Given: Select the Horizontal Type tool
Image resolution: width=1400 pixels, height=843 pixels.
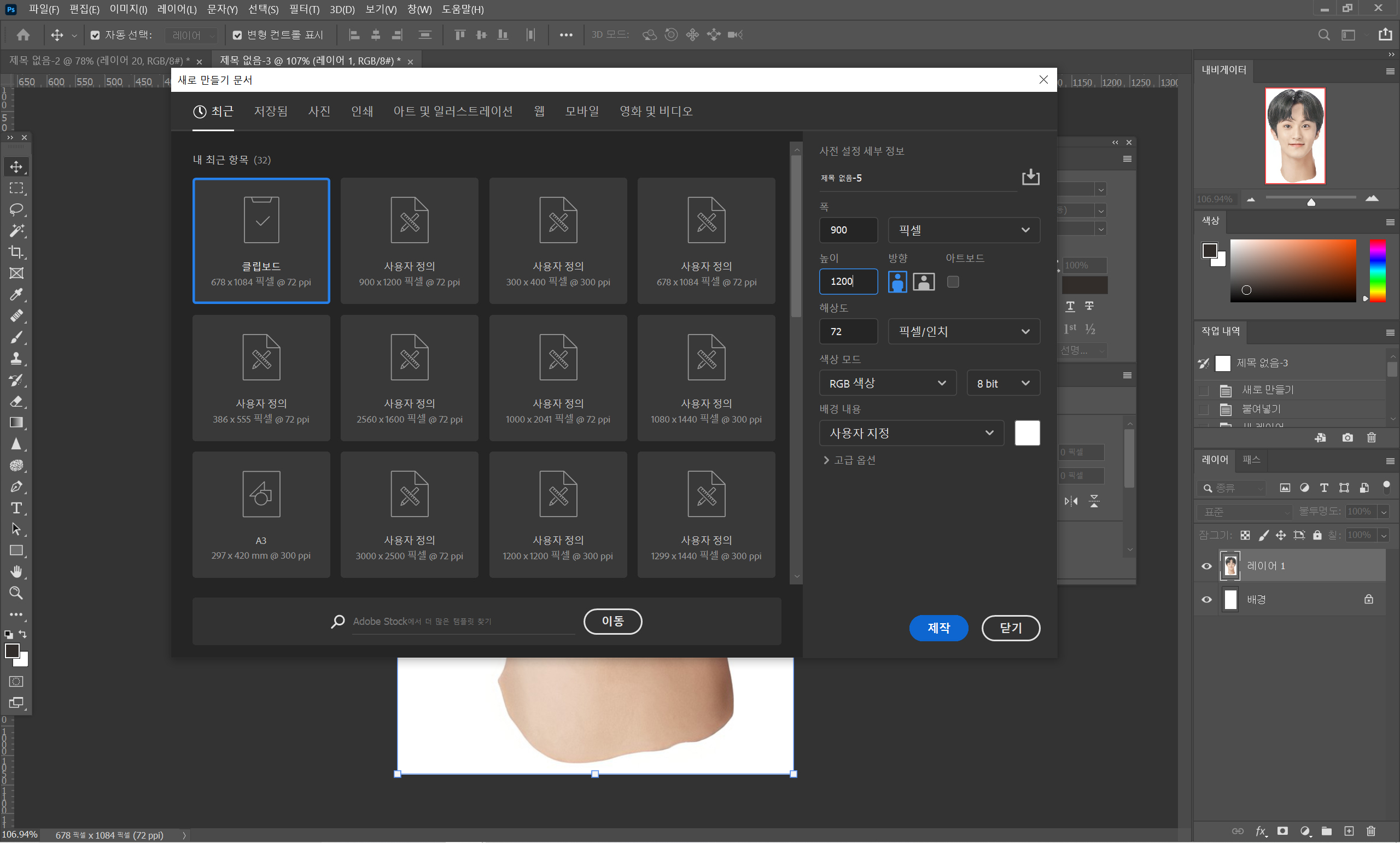Looking at the screenshot, I should tap(16, 507).
